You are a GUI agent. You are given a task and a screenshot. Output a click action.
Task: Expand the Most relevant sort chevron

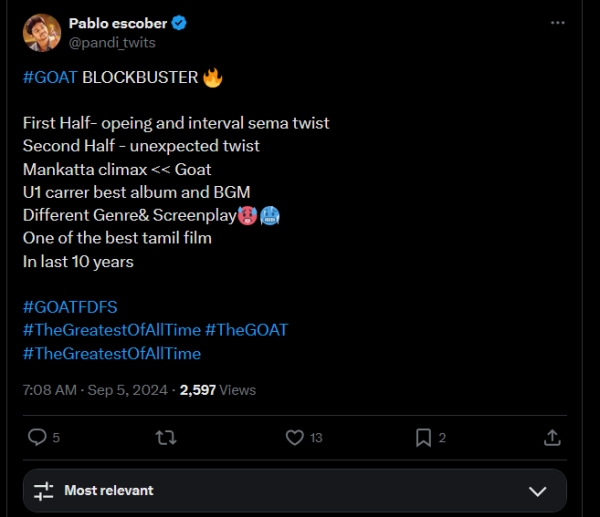pos(537,491)
